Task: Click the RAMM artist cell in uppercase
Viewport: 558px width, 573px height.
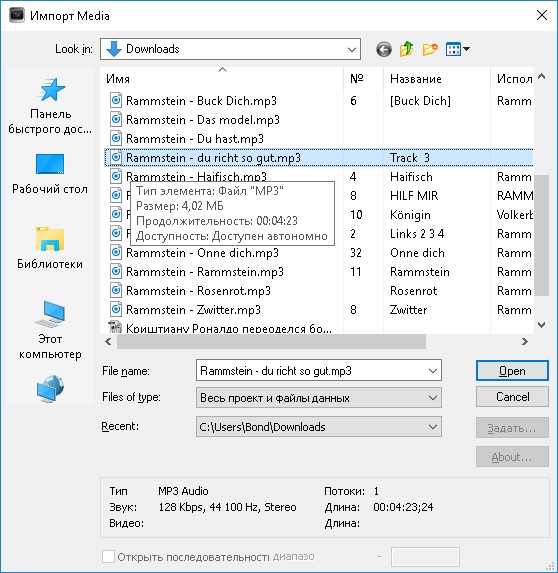Action: (x=515, y=196)
